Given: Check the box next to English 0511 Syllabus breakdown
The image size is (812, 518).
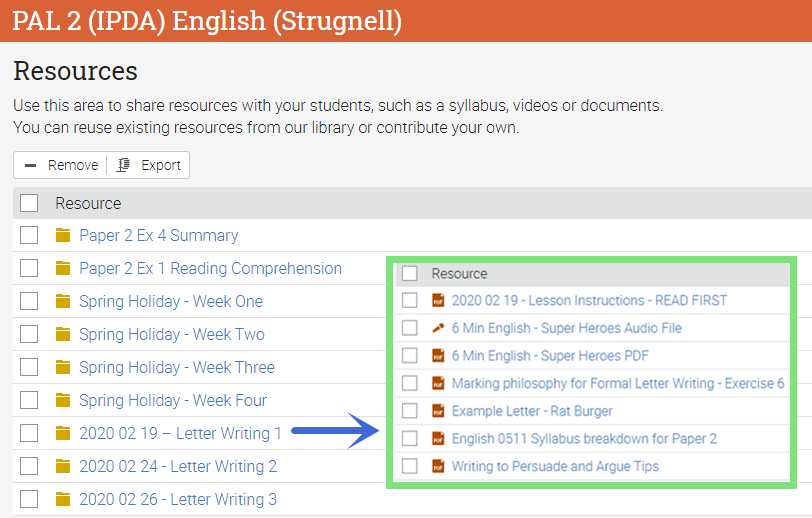Looking at the screenshot, I should pos(410,438).
